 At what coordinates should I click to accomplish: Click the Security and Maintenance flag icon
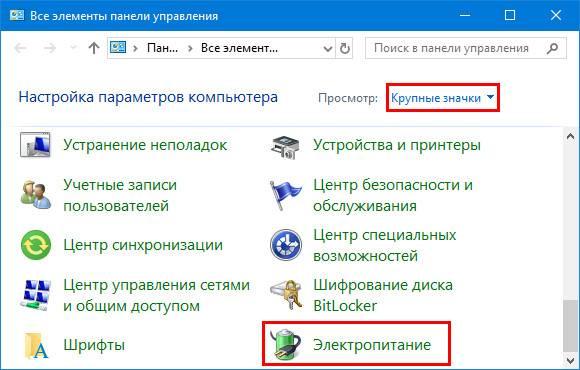pyautogui.click(x=285, y=195)
